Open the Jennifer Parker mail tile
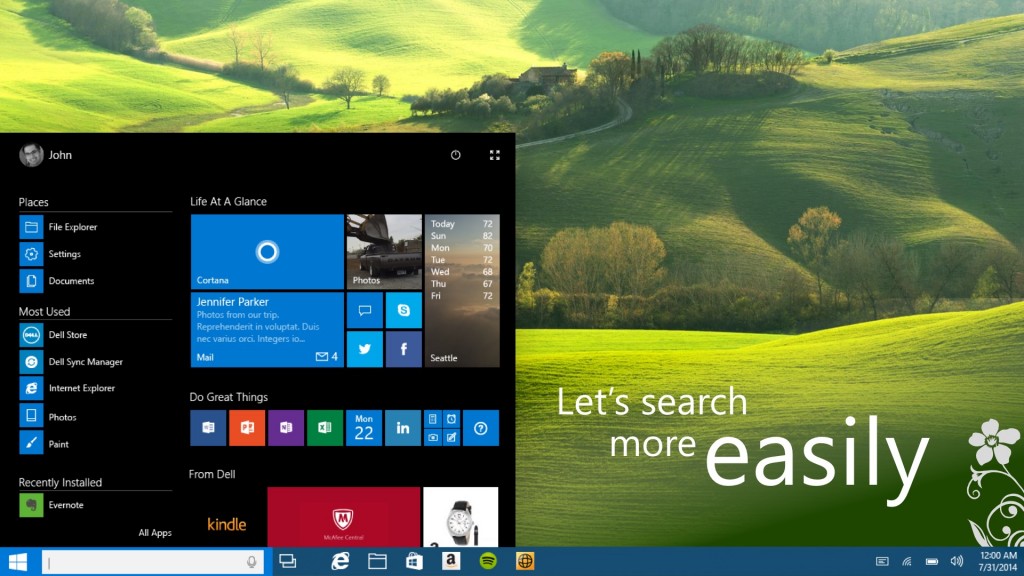Viewport: 1024px width, 576px height. click(267, 330)
